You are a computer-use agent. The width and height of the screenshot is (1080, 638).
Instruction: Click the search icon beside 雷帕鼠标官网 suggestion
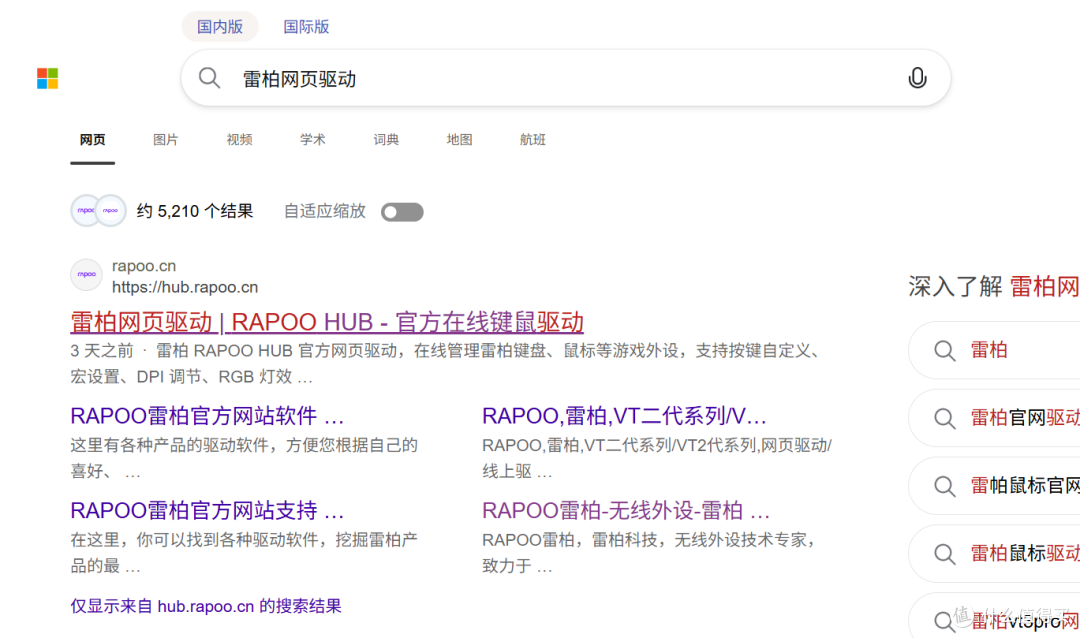pos(944,486)
